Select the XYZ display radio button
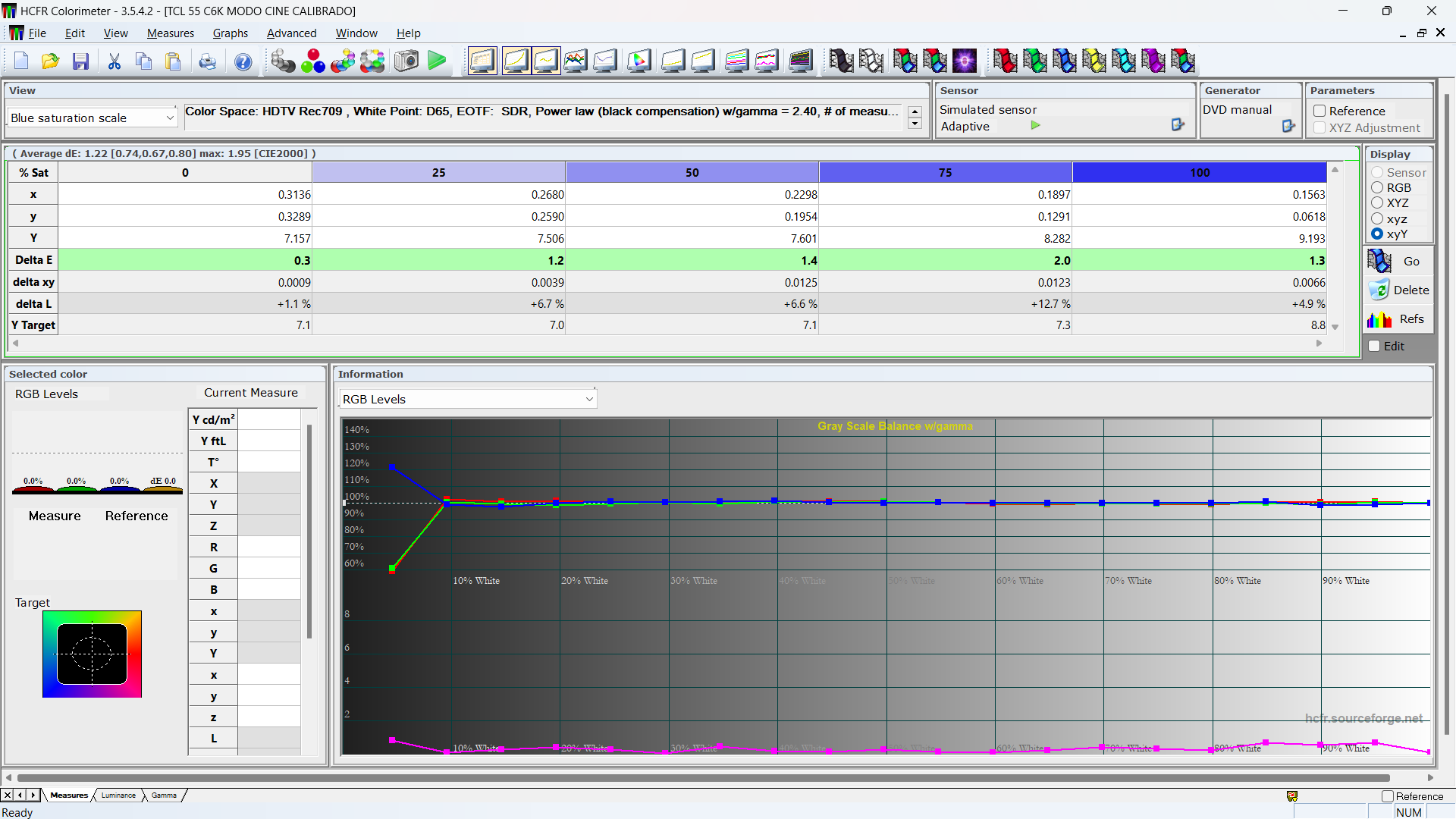 (x=1377, y=202)
